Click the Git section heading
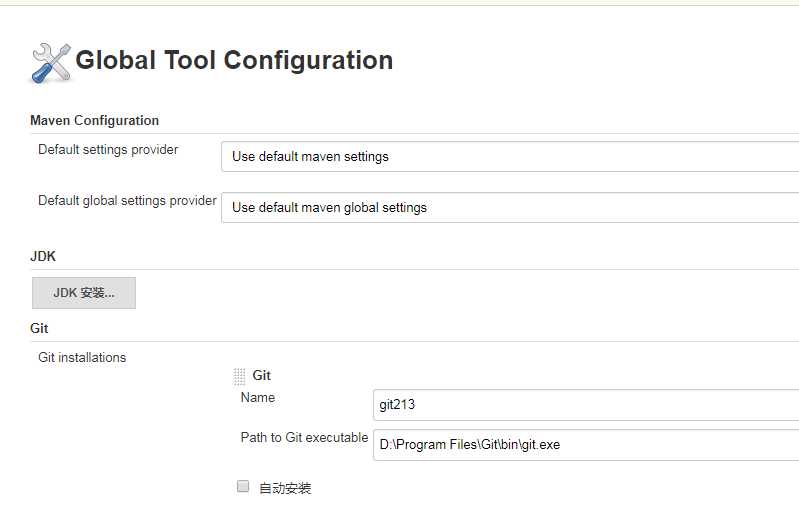 [x=39, y=328]
